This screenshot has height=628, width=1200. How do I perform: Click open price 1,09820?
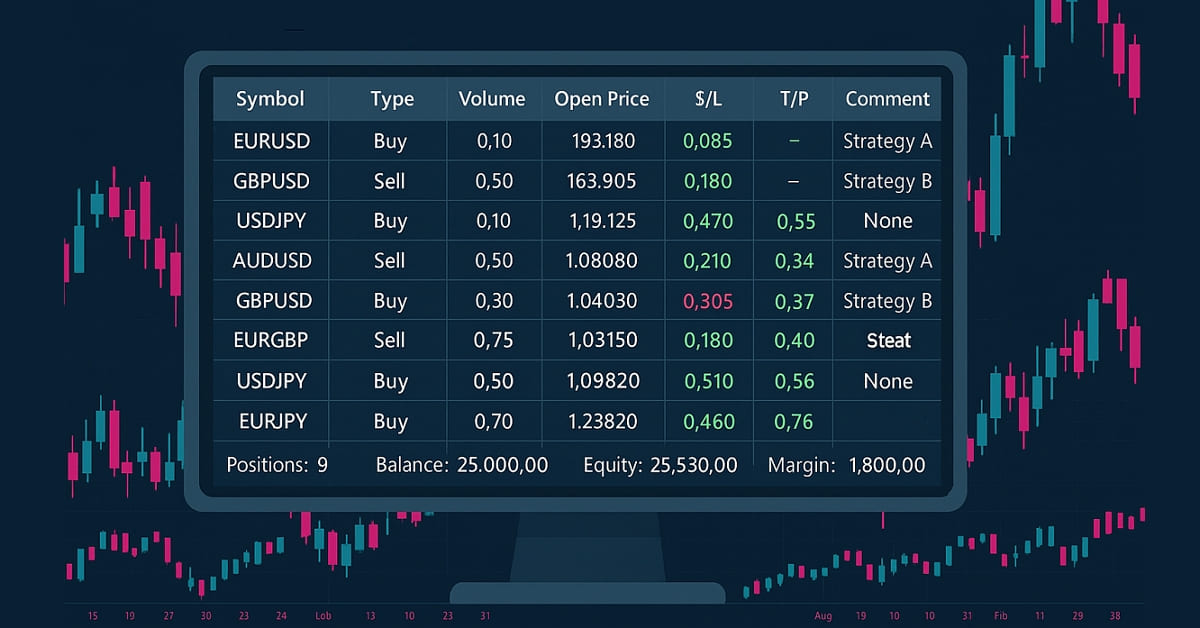point(602,381)
